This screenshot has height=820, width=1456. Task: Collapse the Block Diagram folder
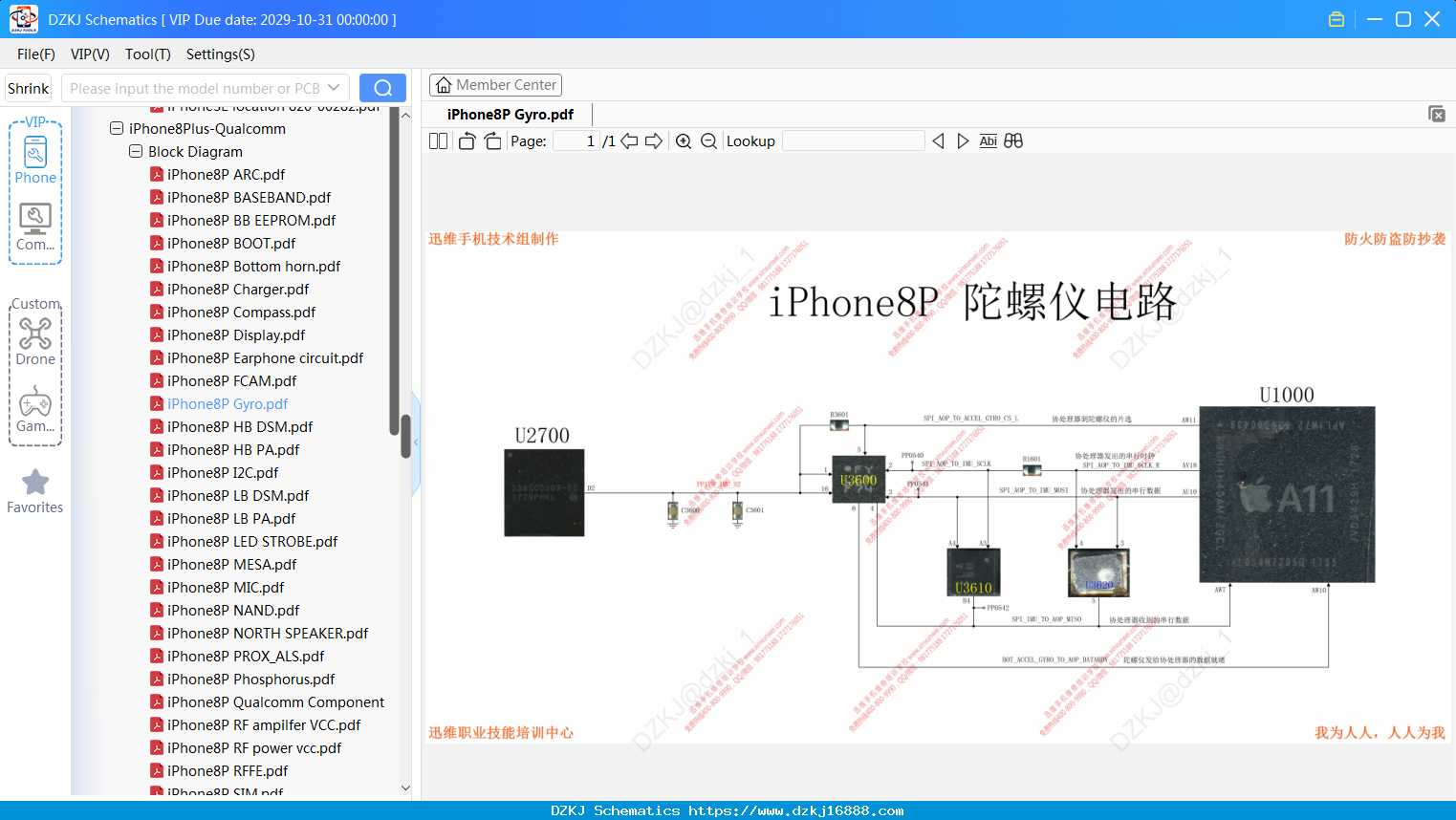click(136, 151)
